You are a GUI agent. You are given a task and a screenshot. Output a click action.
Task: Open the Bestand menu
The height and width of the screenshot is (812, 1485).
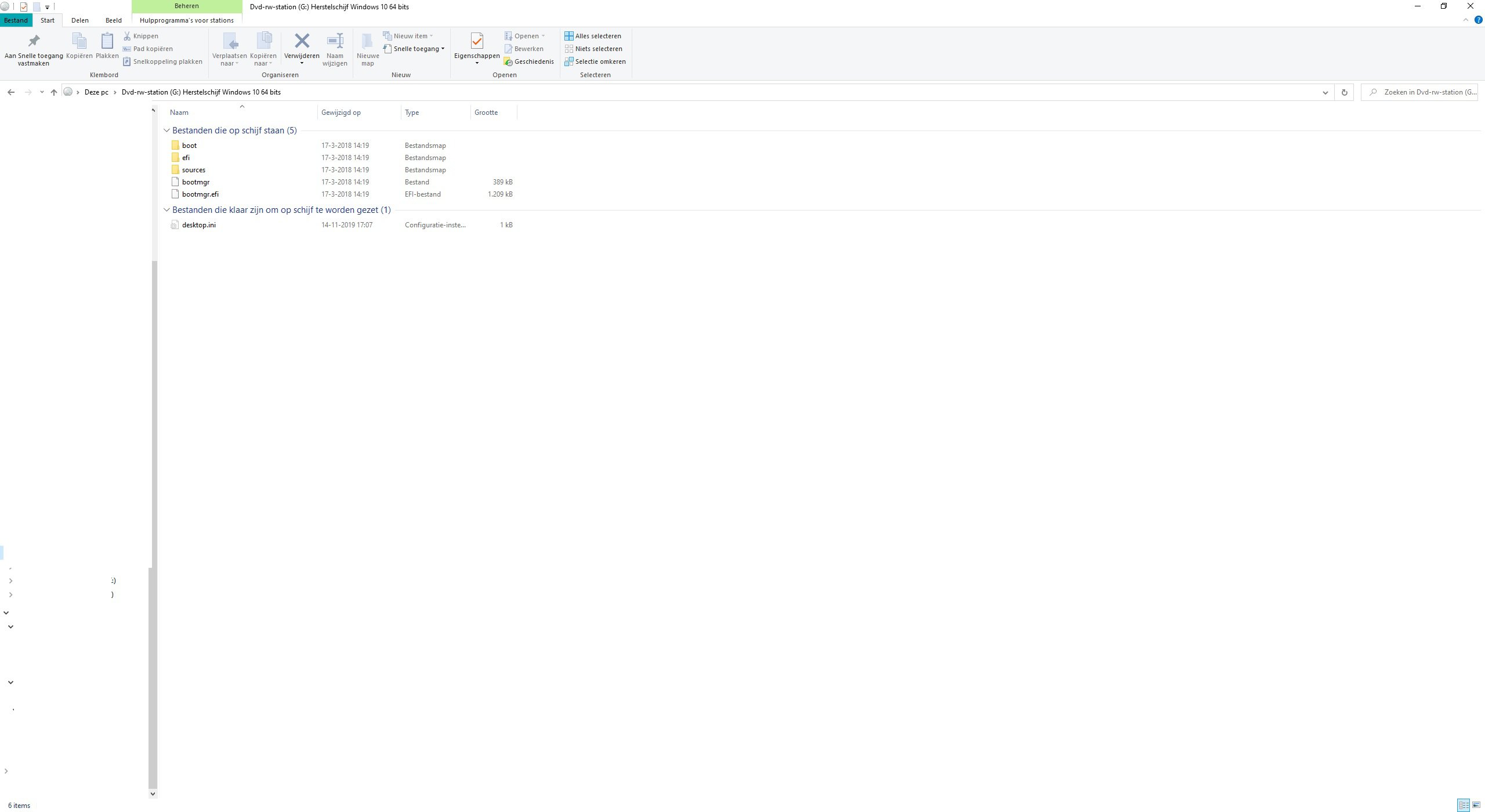[x=16, y=20]
